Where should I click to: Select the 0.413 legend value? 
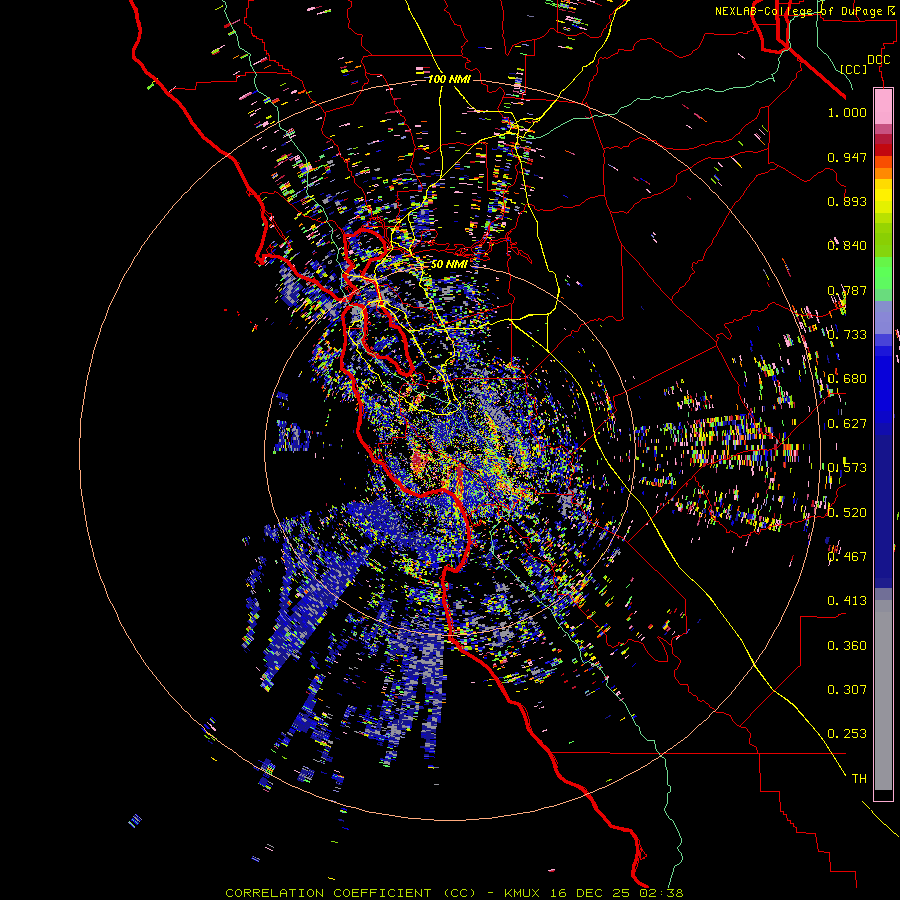coord(847,601)
